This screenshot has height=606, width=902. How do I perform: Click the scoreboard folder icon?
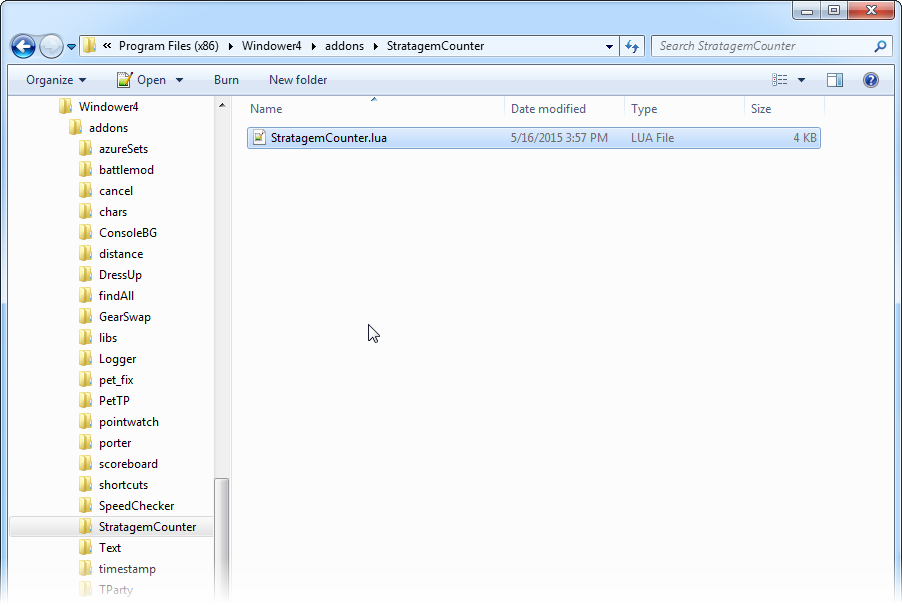[85, 463]
